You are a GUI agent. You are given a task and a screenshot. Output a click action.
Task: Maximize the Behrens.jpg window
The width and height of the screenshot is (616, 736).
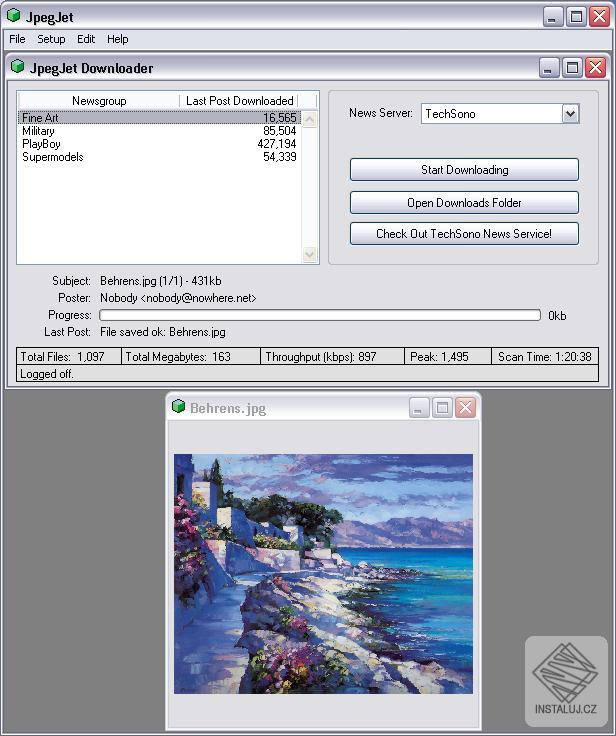[442, 408]
